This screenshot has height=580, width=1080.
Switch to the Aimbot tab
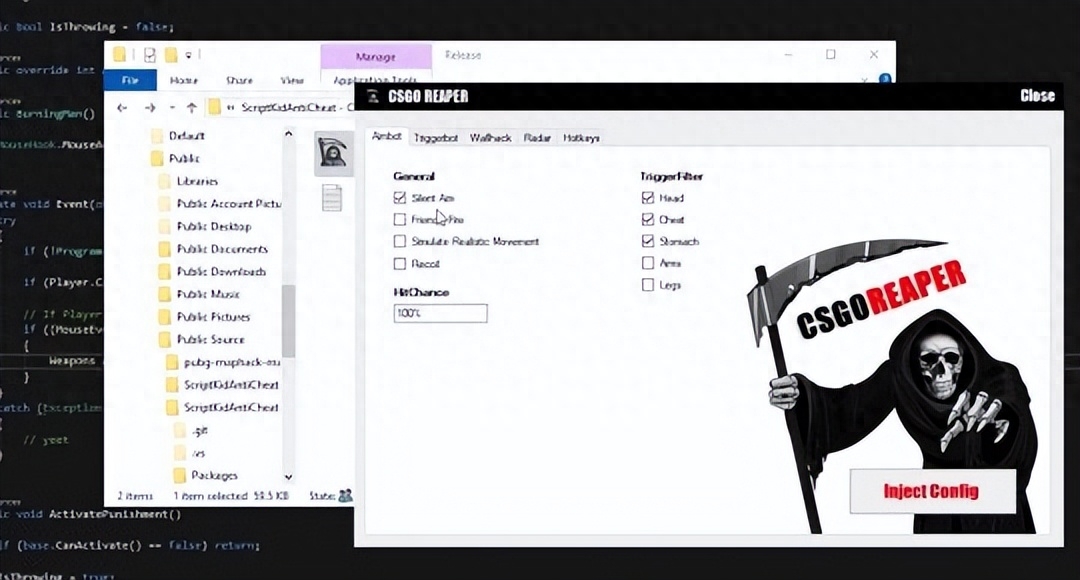pos(386,136)
